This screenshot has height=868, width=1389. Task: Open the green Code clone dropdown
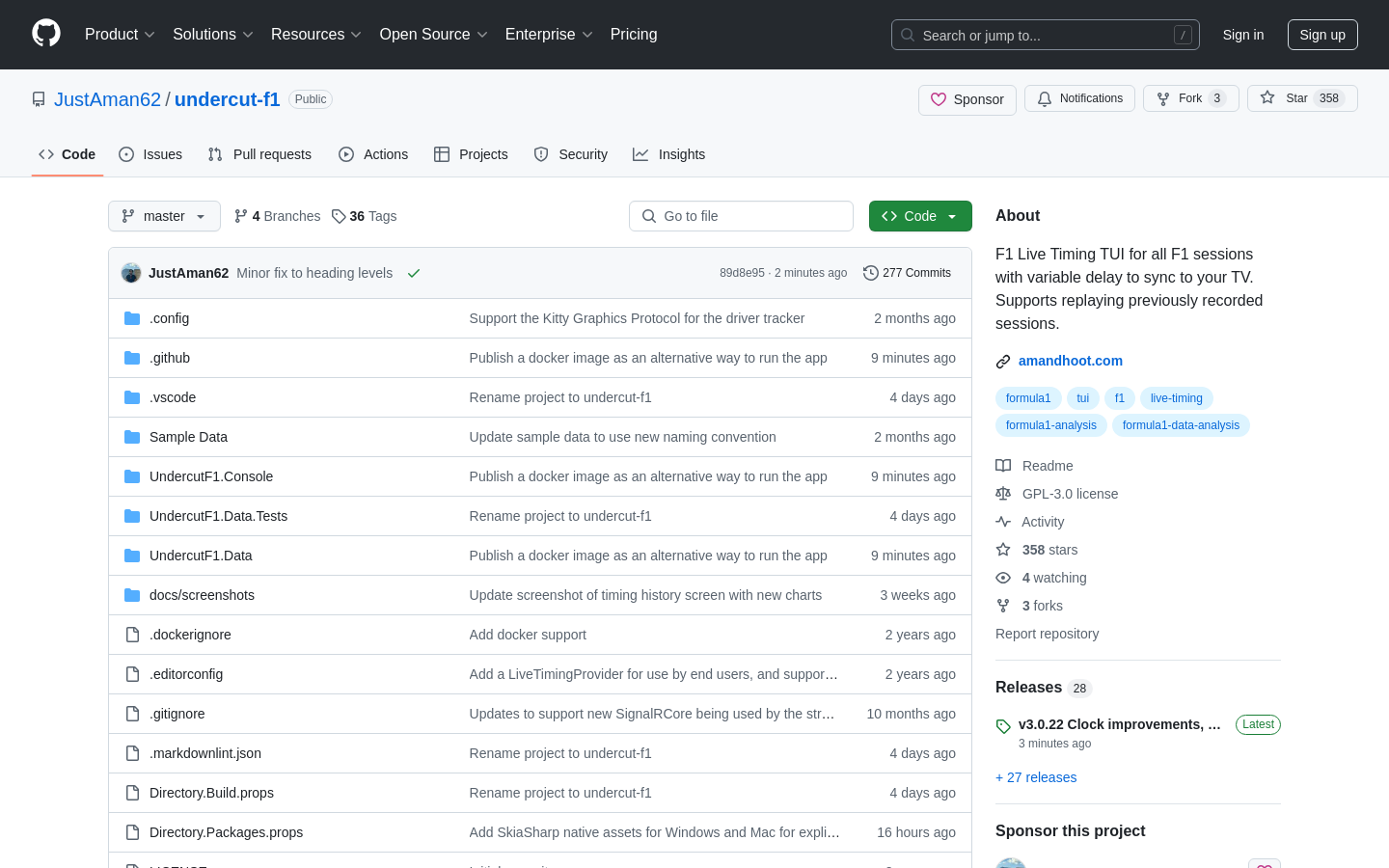click(920, 216)
